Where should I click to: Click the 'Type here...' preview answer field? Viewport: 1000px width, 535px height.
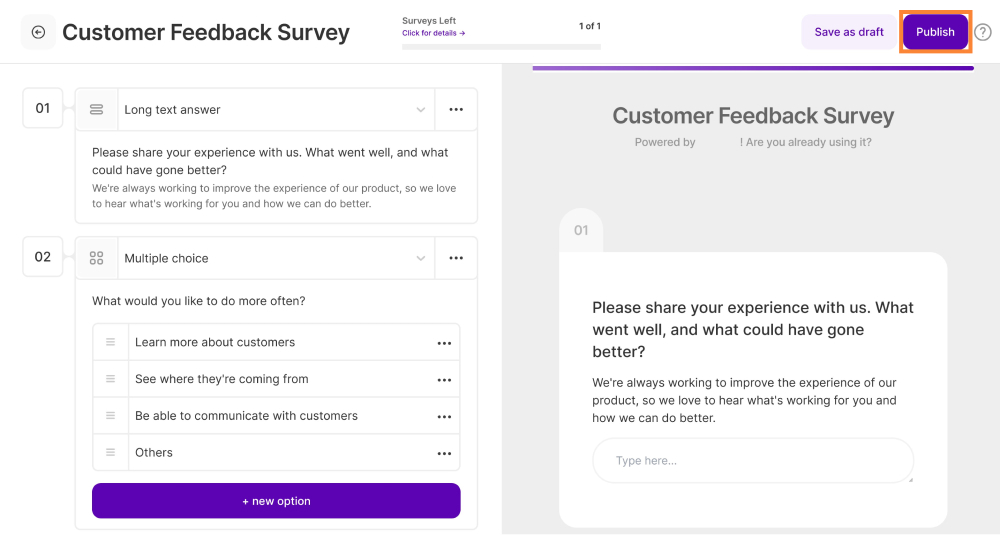click(x=752, y=461)
